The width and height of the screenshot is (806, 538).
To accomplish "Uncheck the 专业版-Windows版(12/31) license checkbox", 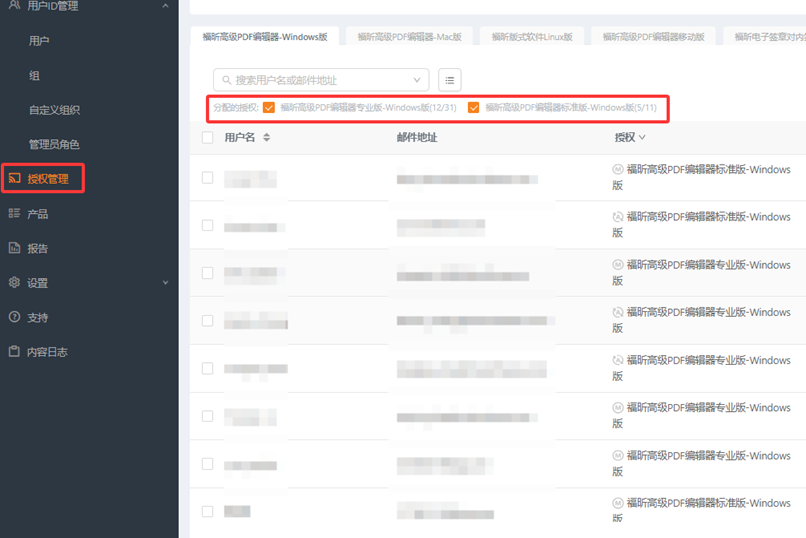I will click(x=269, y=107).
